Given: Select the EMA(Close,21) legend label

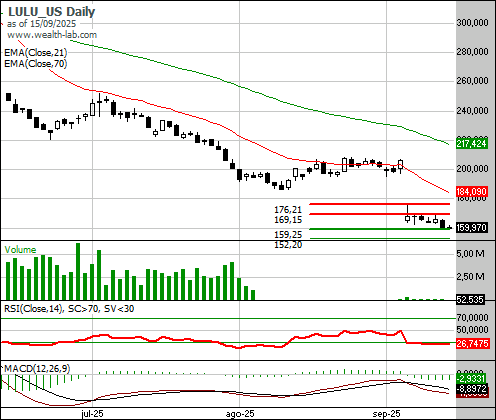Looking at the screenshot, I should (x=36, y=53).
